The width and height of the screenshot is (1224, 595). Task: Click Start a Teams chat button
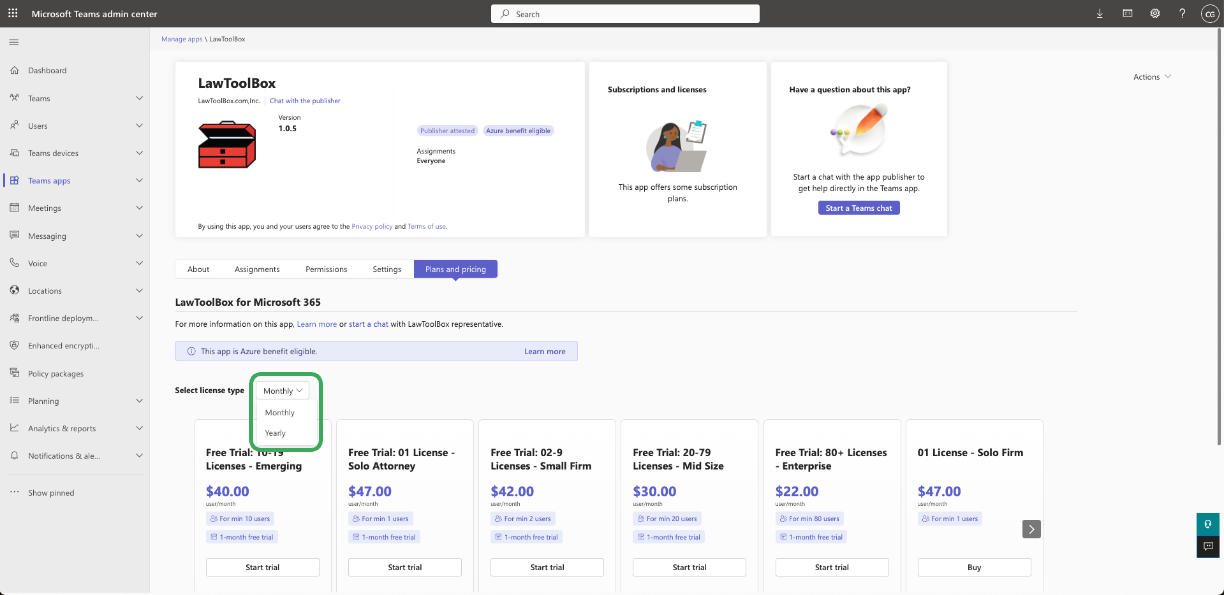(859, 208)
